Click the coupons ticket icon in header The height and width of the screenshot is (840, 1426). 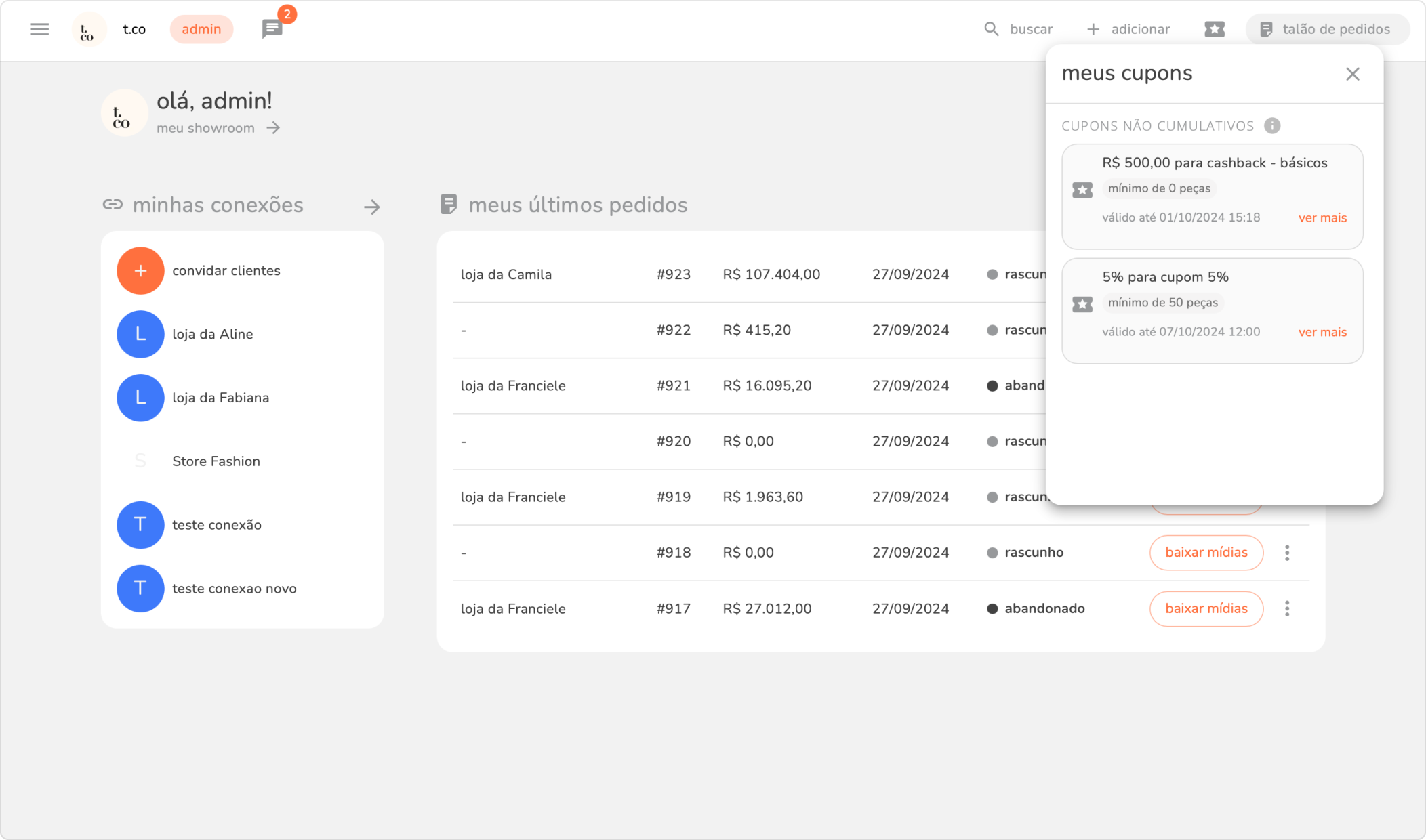(x=1214, y=29)
